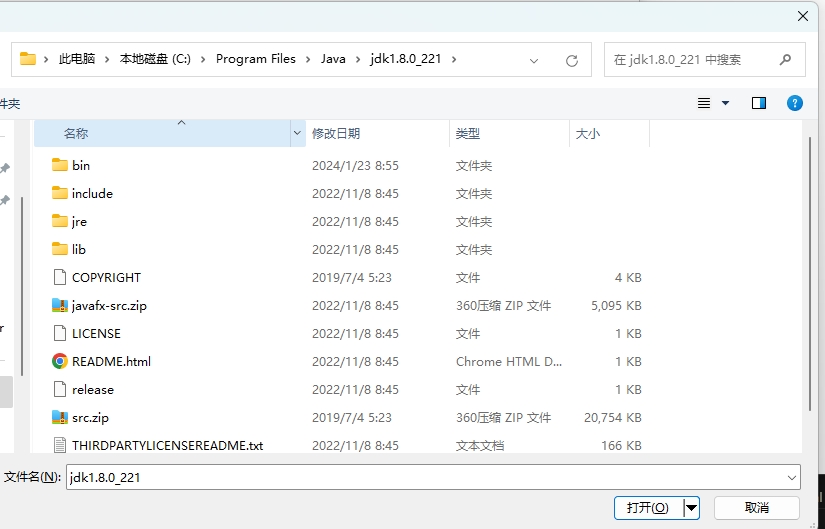Open the file name combo box dropdown
This screenshot has width=825, height=529.
[x=792, y=478]
